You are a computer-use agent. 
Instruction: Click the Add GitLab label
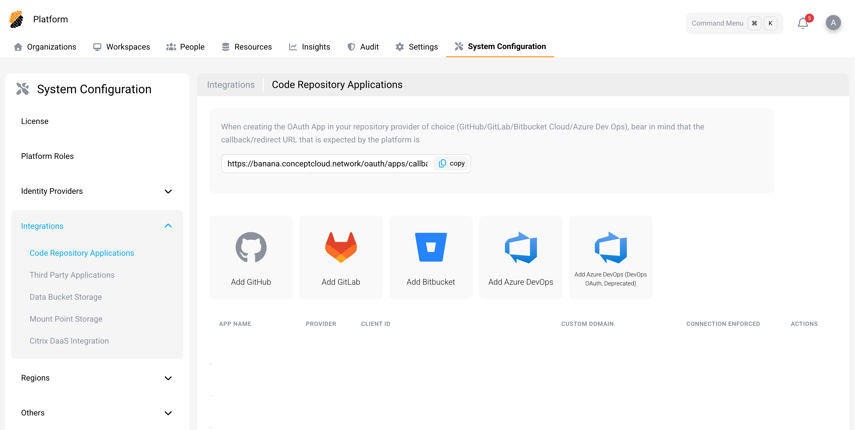click(x=341, y=282)
